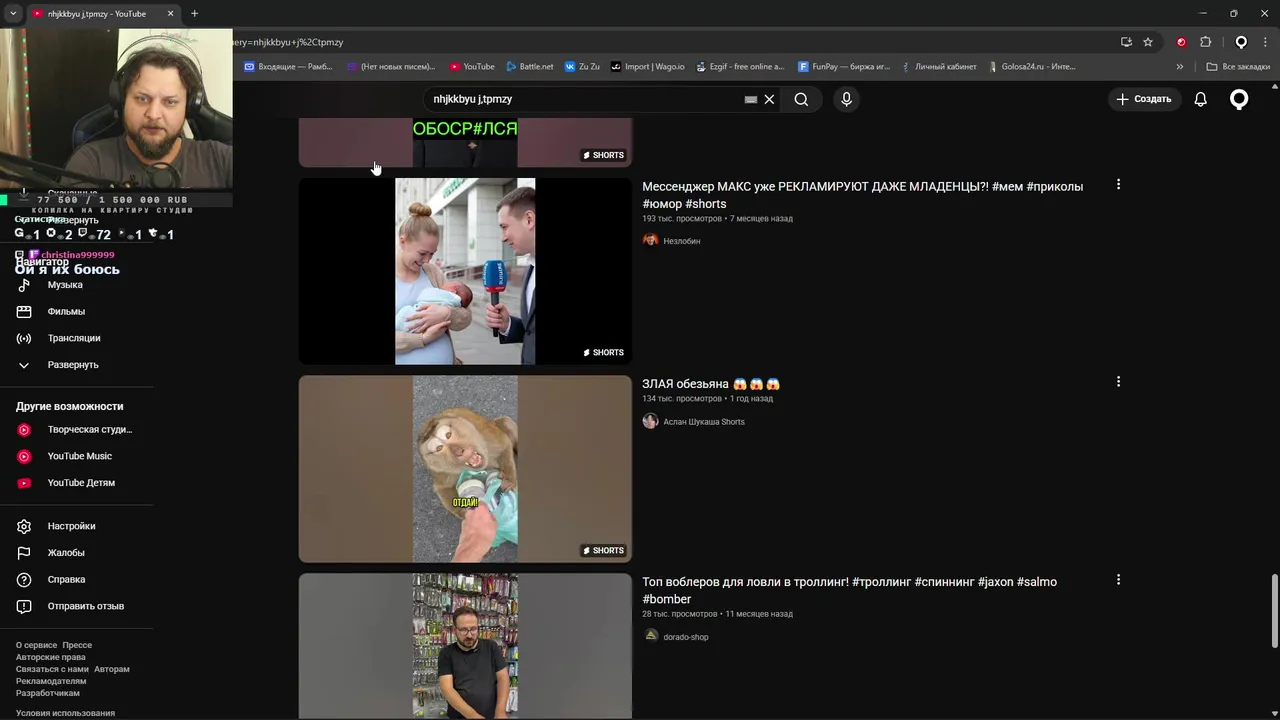Viewport: 1280px width, 720px height.
Task: Click Рекламодателям footer link
Action: pyautogui.click(x=51, y=681)
